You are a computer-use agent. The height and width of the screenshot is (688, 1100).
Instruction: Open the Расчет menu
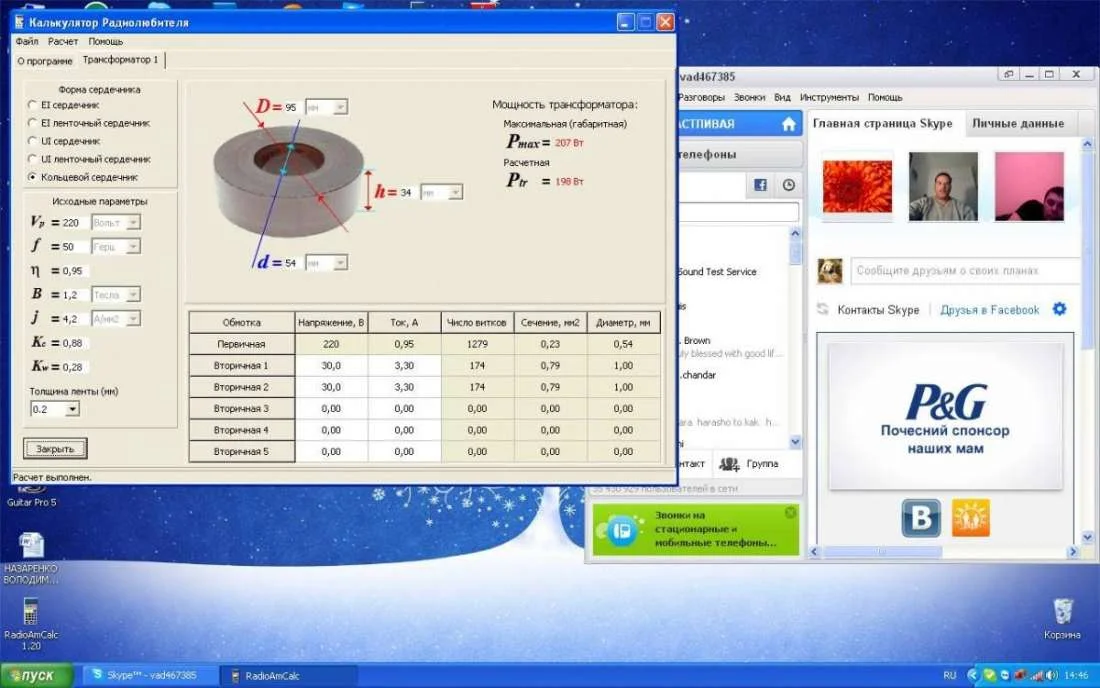tap(63, 41)
